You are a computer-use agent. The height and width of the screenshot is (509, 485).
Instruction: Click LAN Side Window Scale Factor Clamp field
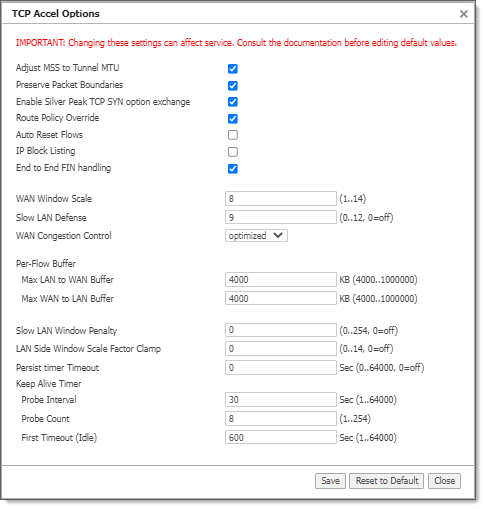pyautogui.click(x=281, y=349)
